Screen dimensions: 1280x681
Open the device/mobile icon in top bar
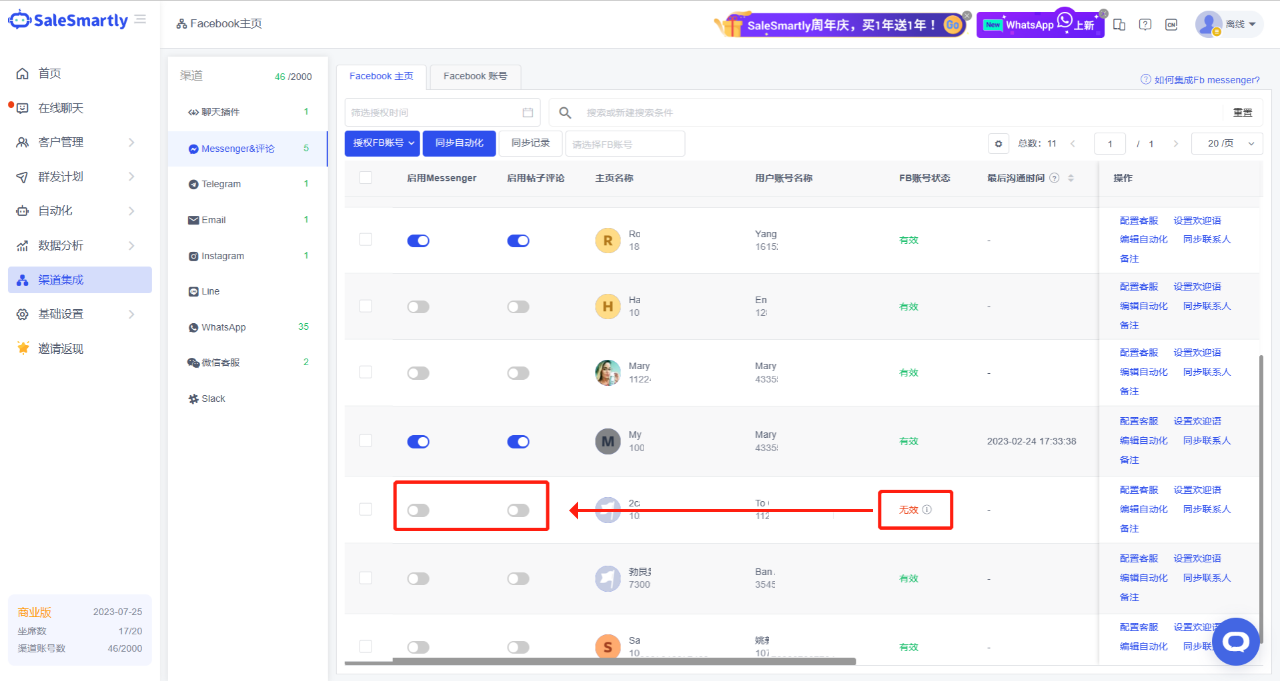tap(1119, 25)
